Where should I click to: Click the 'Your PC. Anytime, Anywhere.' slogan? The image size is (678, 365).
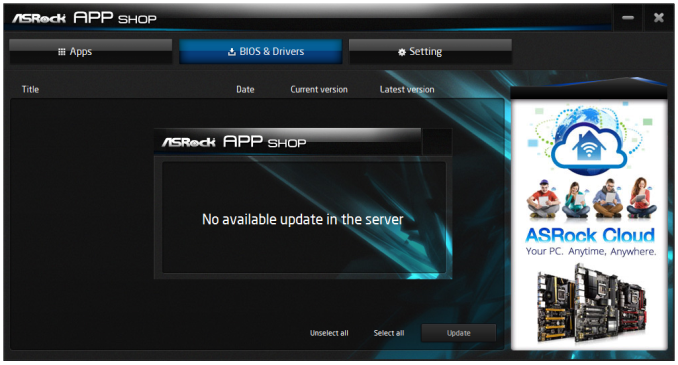(x=591, y=251)
